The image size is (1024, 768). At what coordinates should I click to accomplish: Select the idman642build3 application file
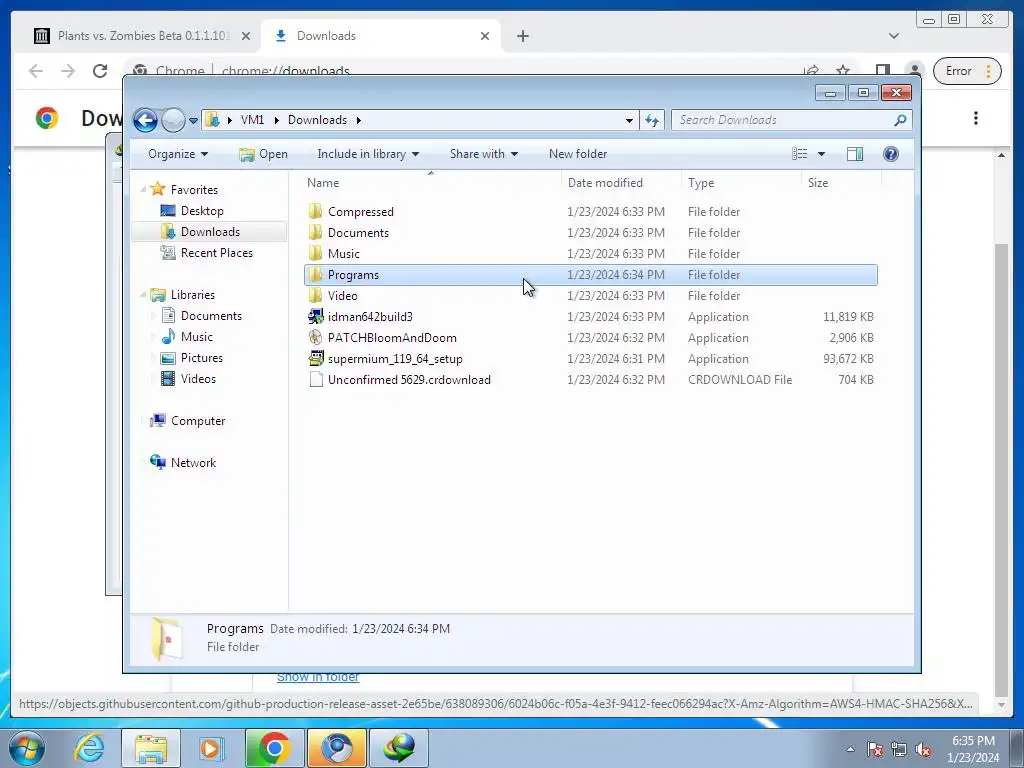click(370, 317)
